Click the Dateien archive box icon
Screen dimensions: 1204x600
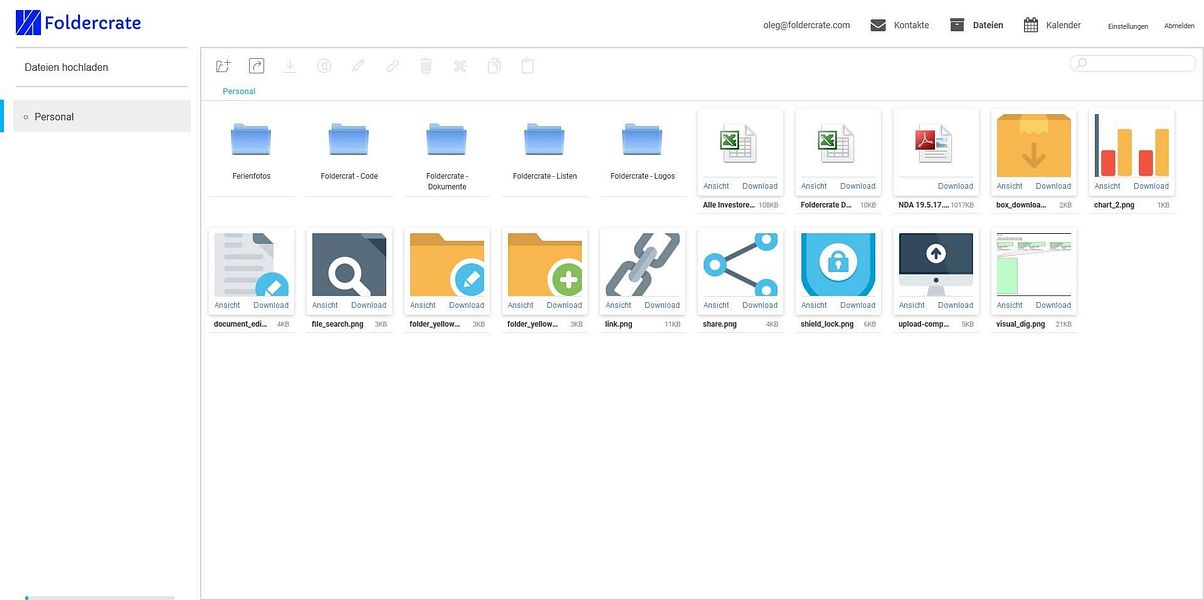957,25
